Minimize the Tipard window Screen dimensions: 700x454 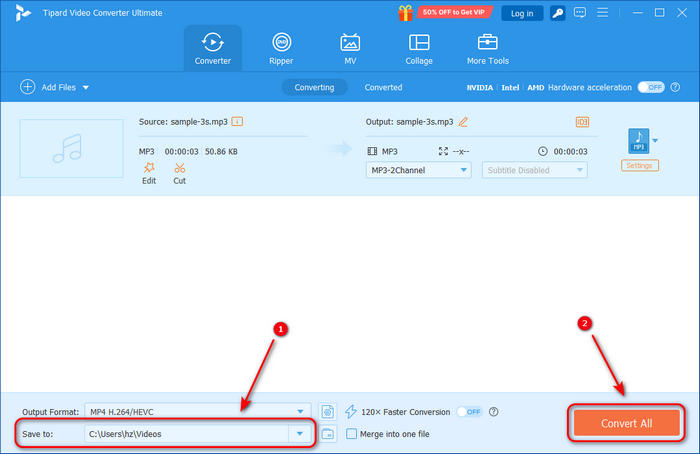click(638, 12)
